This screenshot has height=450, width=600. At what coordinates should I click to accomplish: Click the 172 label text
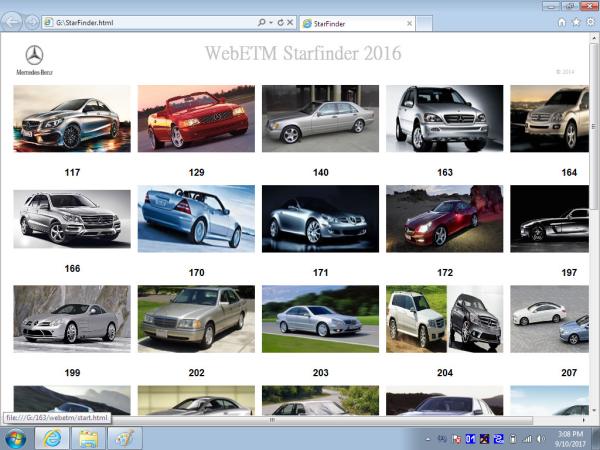pos(445,273)
